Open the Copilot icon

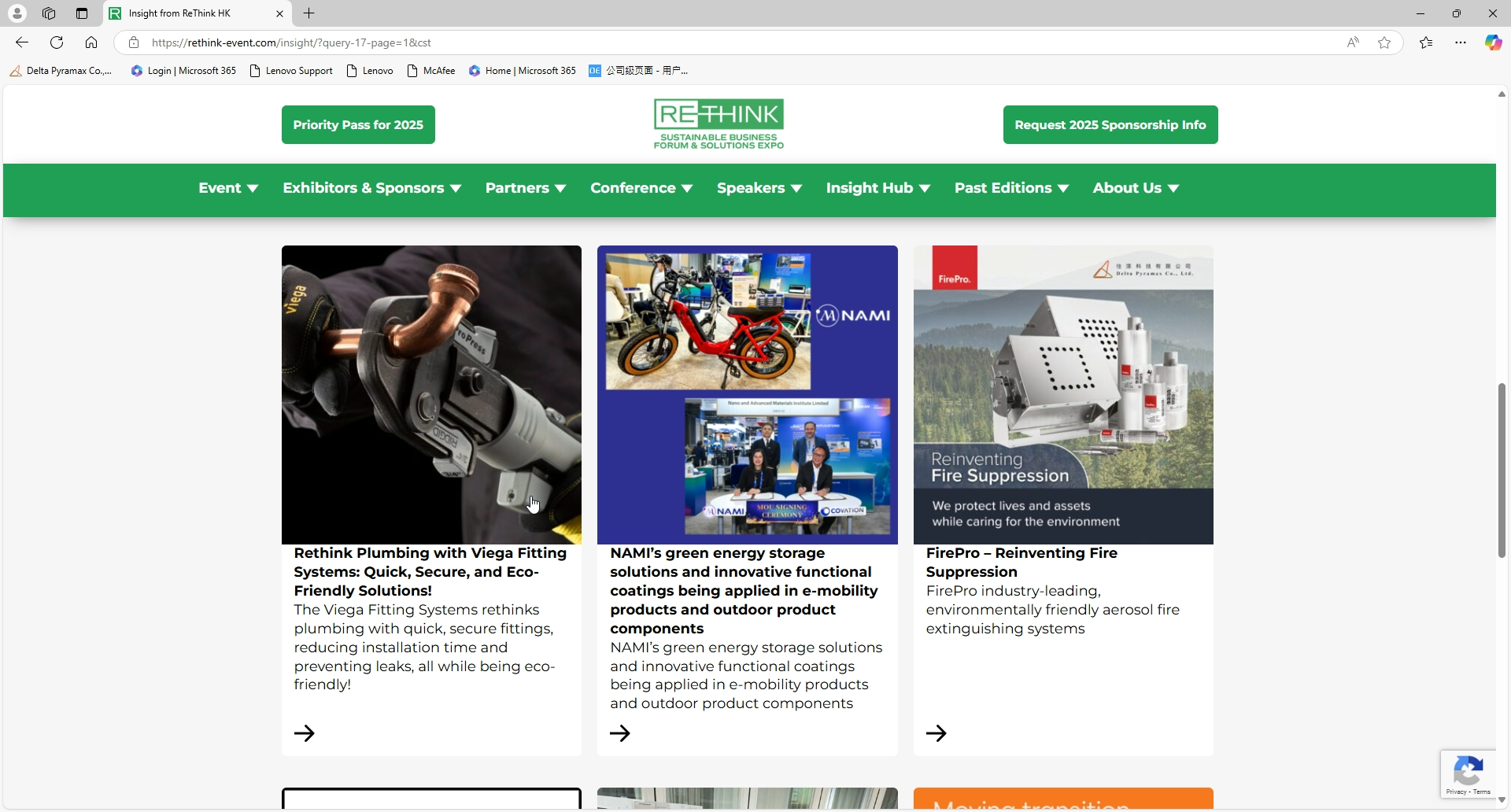click(1493, 42)
